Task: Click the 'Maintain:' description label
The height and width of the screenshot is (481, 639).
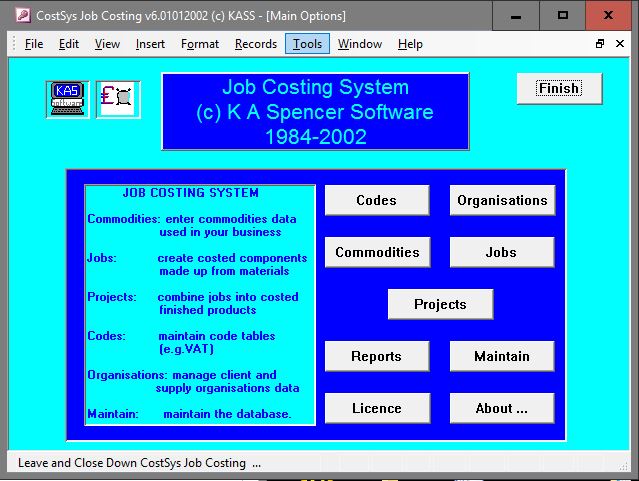Action: [113, 414]
